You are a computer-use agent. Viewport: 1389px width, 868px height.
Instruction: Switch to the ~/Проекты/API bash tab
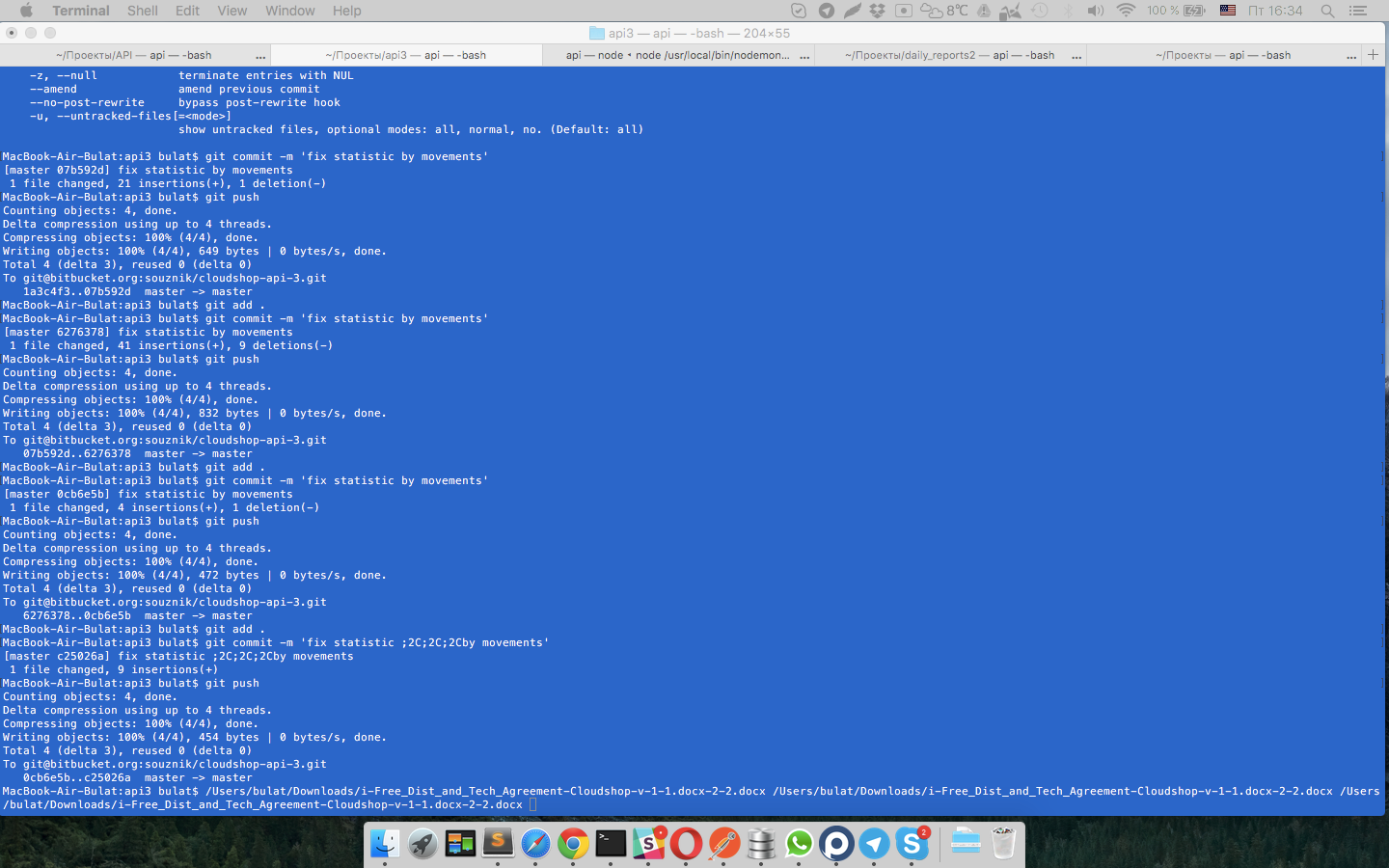click(133, 55)
